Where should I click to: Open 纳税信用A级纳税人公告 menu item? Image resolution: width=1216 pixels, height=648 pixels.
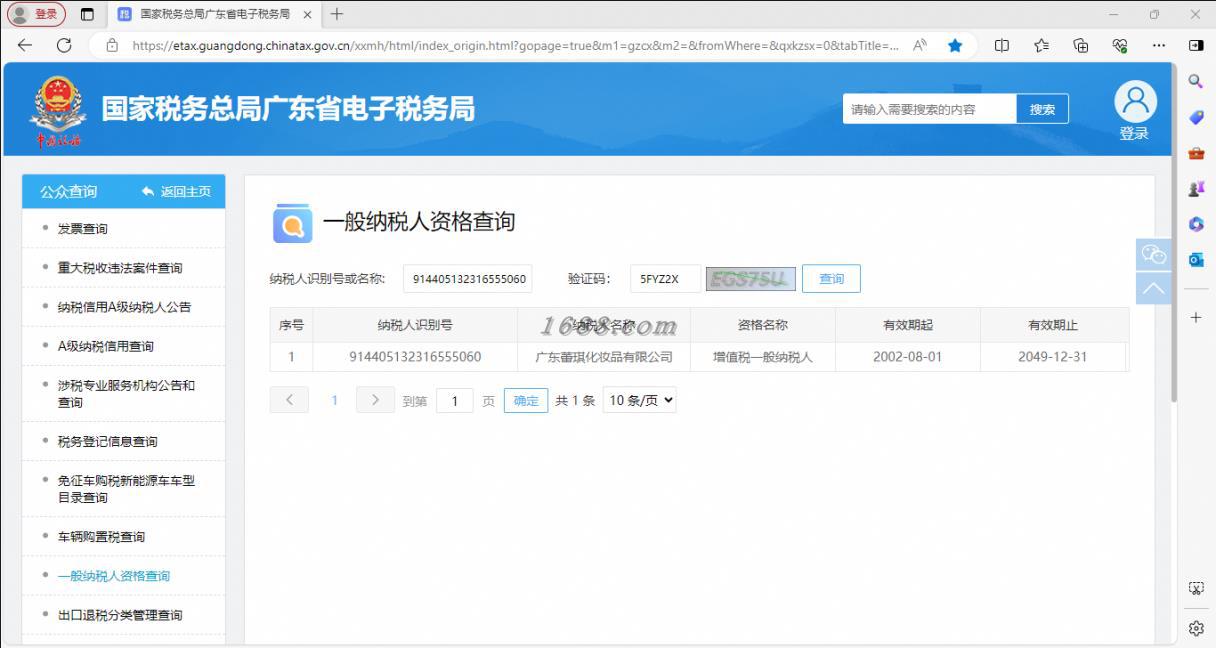coord(123,307)
